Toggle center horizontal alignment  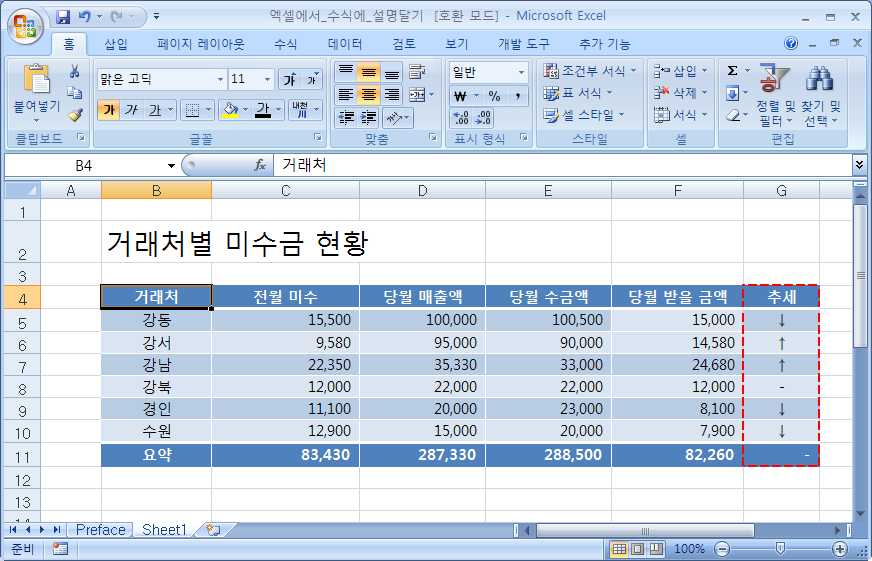coord(368,95)
